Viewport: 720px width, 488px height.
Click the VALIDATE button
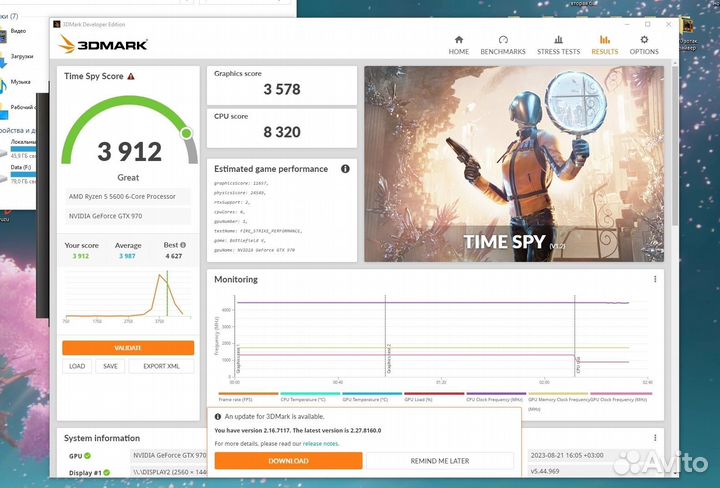[128, 348]
